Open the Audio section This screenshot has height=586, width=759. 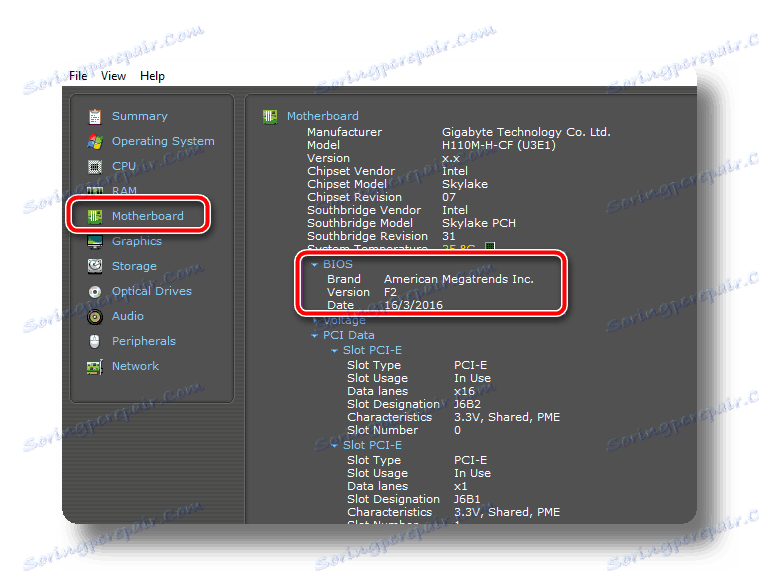pyautogui.click(x=128, y=316)
